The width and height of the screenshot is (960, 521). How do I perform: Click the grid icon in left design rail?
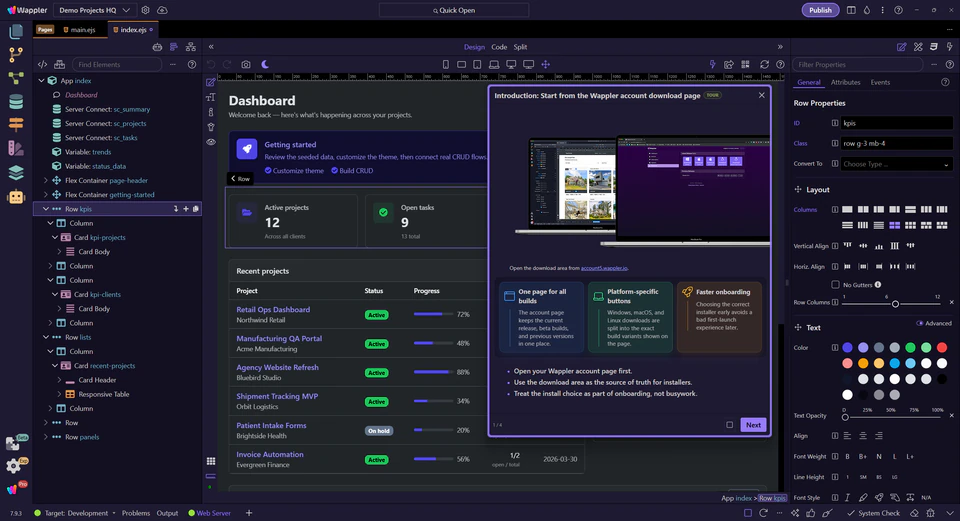(211, 461)
